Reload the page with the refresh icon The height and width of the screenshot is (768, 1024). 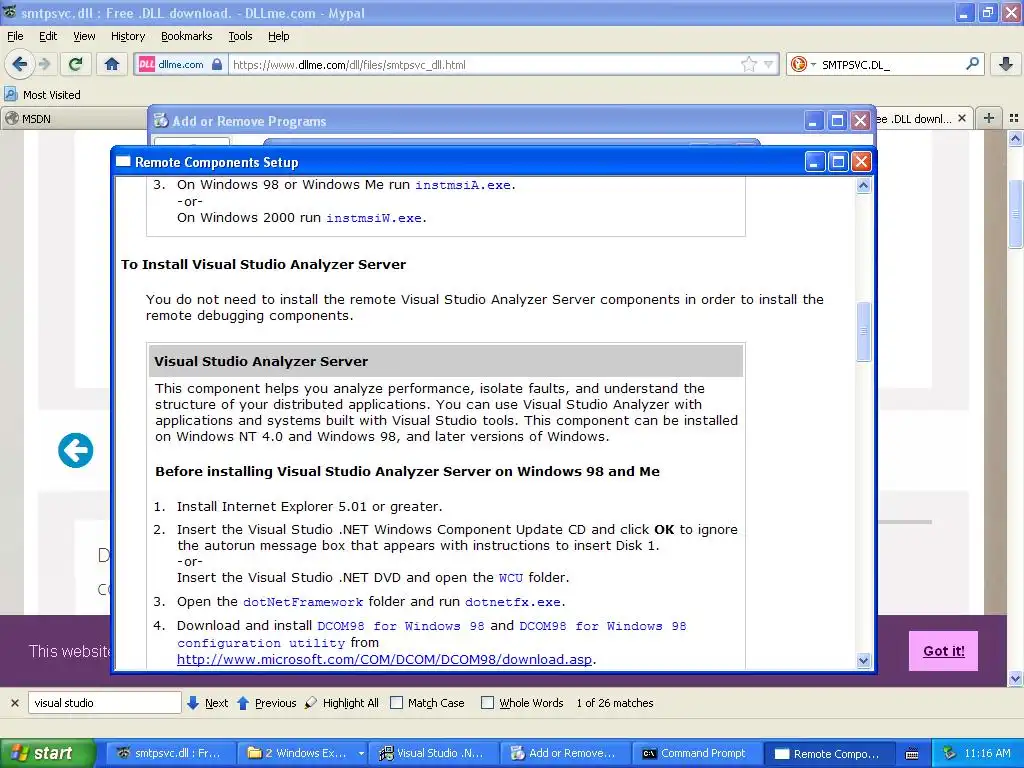point(76,64)
